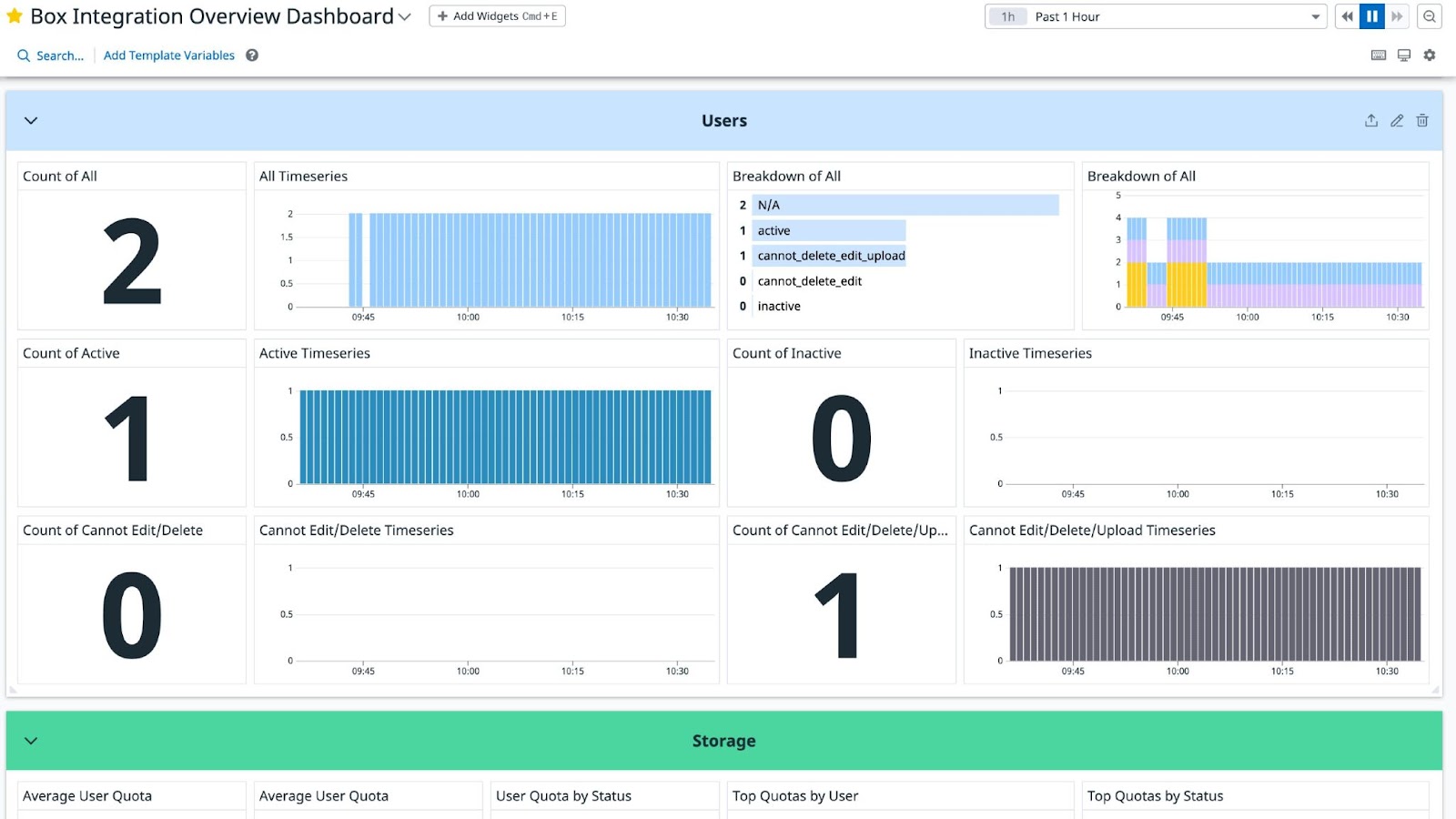The width and height of the screenshot is (1456, 819).
Task: Click the Storage group header title
Action: pyautogui.click(x=724, y=741)
